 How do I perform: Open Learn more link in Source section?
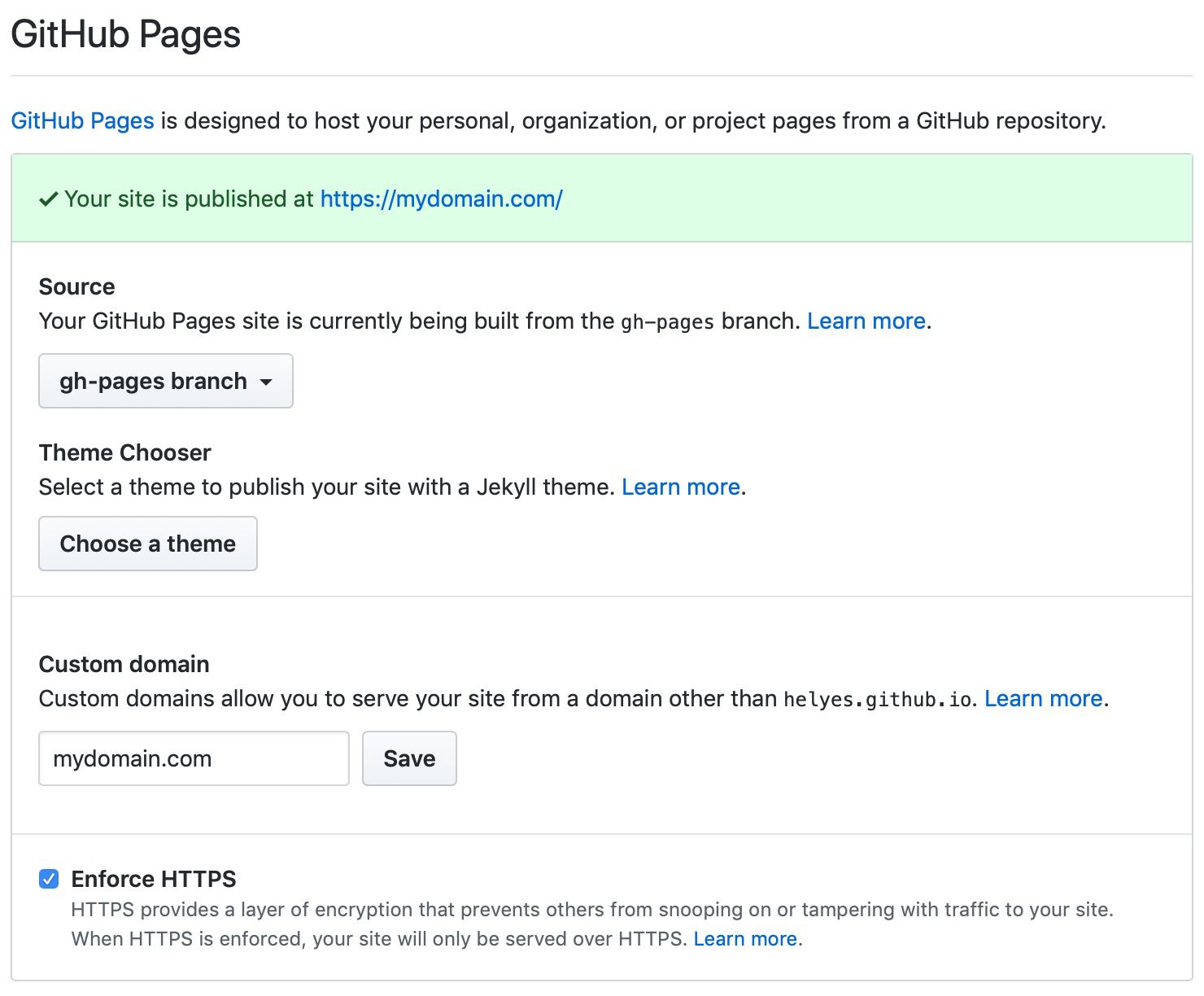click(866, 321)
